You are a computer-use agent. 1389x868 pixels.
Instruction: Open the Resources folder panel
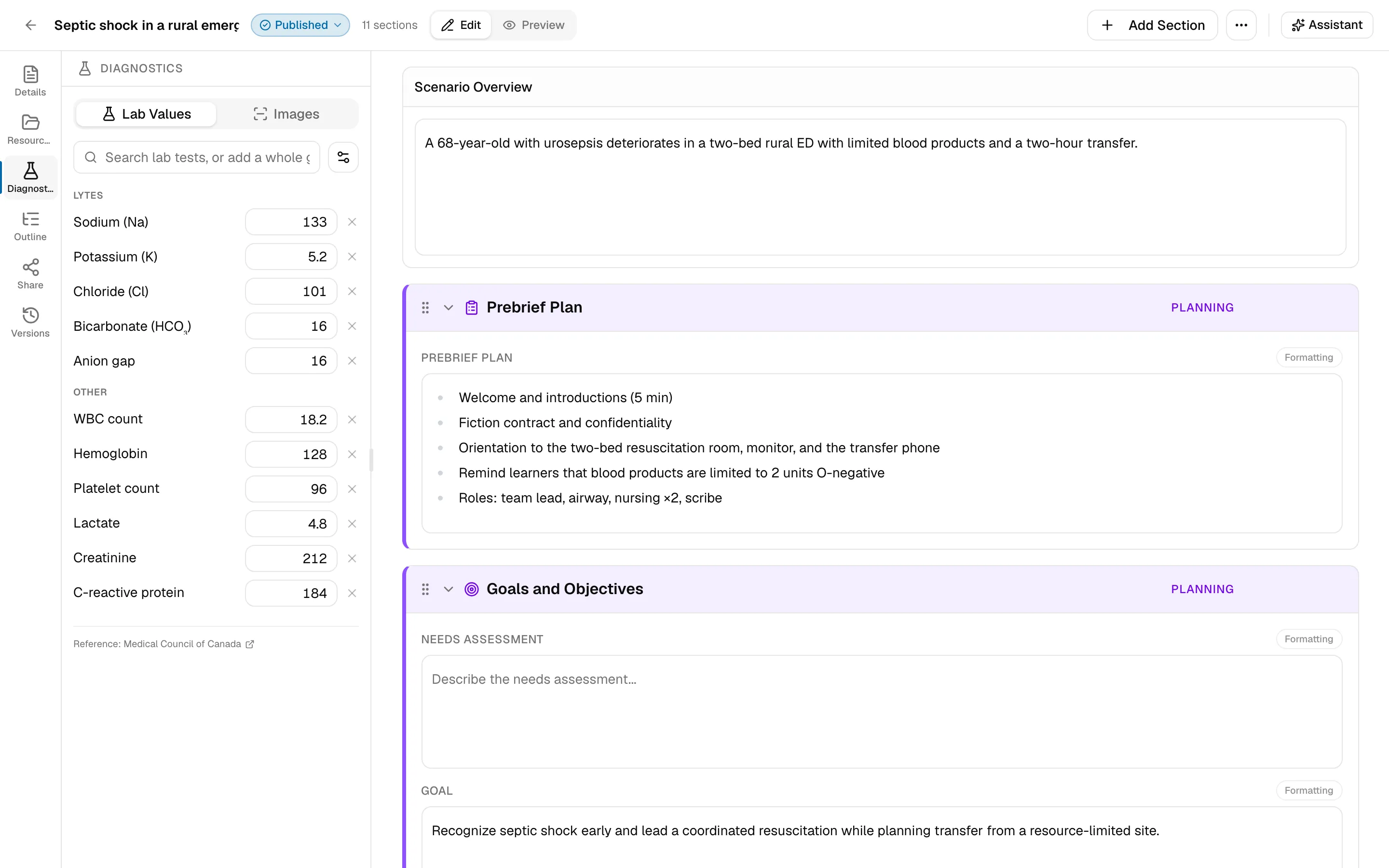coord(30,129)
